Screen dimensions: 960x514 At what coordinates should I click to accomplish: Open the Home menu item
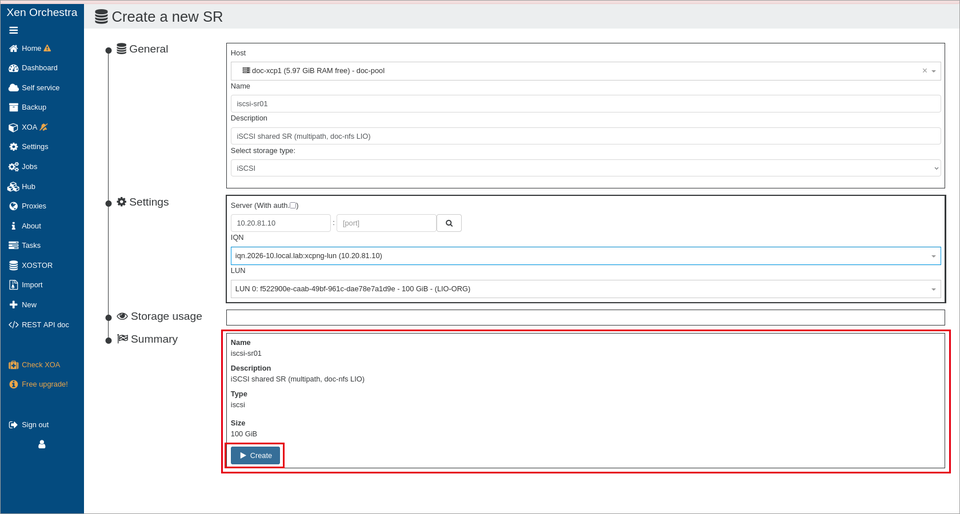pyautogui.click(x=31, y=48)
